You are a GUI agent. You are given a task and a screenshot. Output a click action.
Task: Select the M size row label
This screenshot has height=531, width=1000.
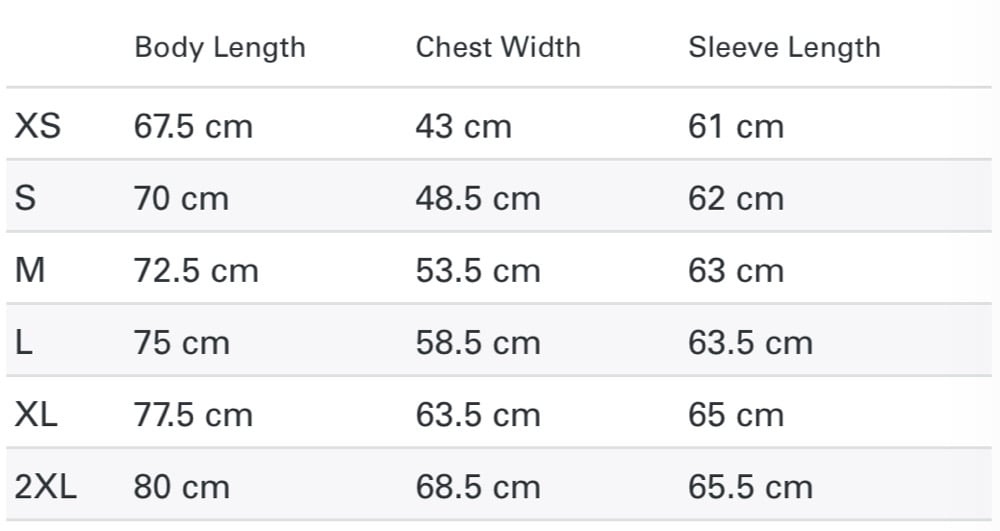pos(30,270)
